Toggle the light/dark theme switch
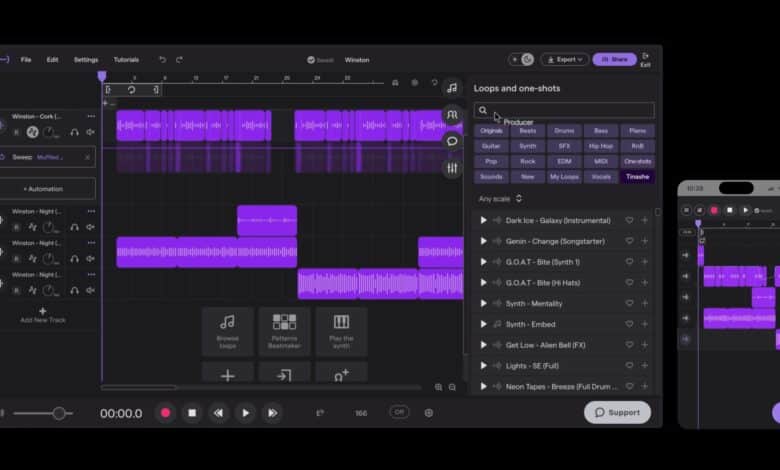The image size is (780, 470). click(521, 60)
